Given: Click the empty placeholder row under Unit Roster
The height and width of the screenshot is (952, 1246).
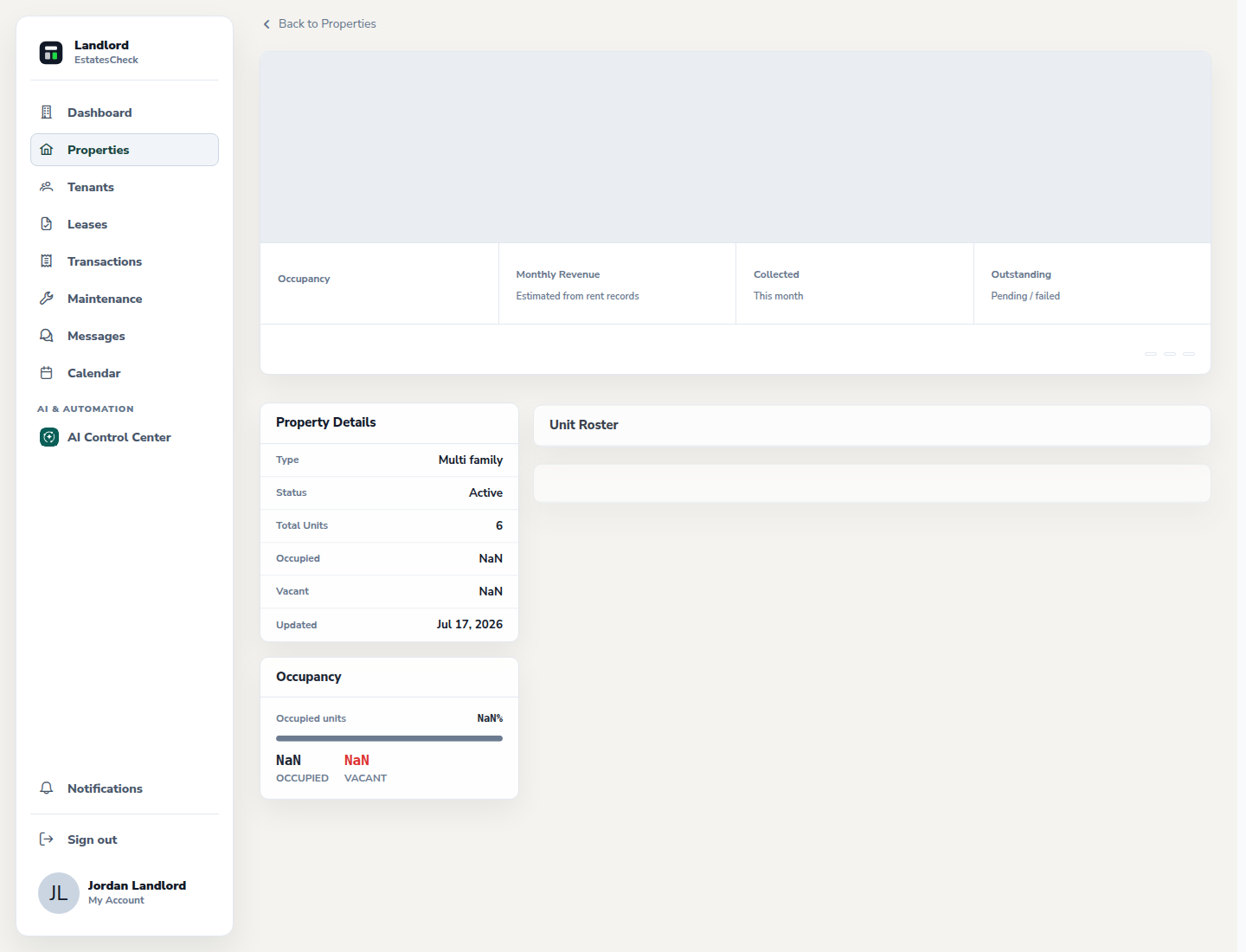Looking at the screenshot, I should click(872, 484).
